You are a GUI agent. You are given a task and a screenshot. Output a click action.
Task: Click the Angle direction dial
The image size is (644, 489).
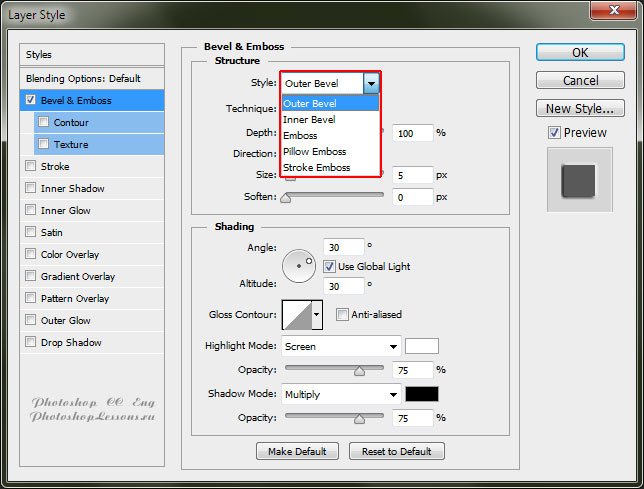[298, 265]
